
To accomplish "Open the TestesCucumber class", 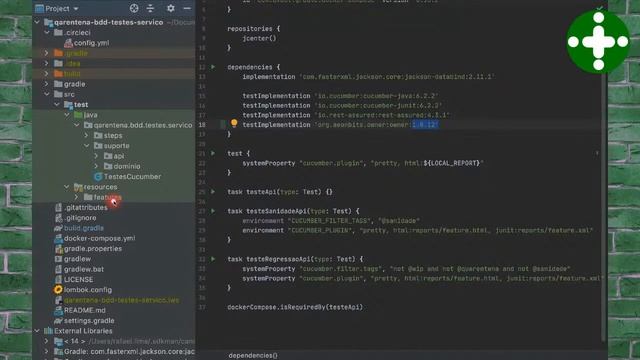I will tap(132, 176).
